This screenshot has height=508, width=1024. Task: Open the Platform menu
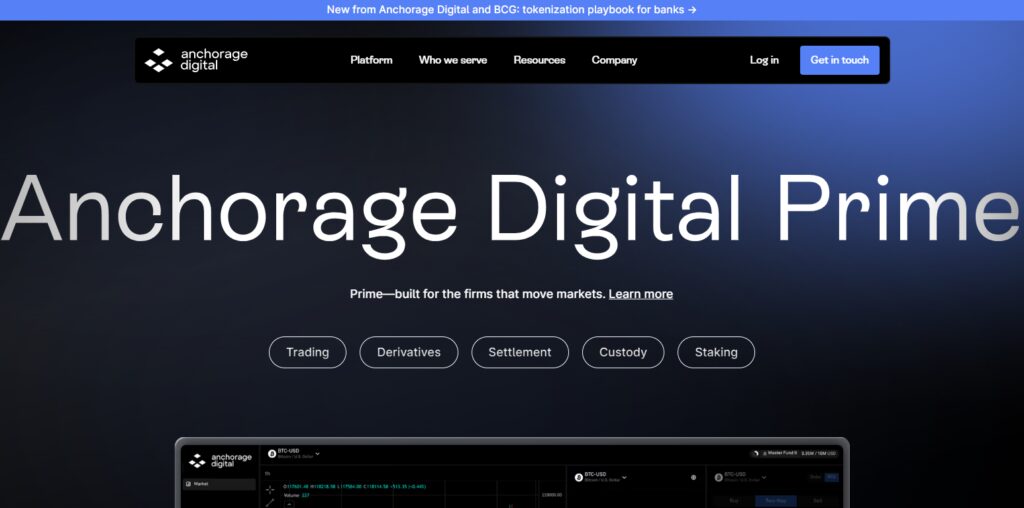371,60
